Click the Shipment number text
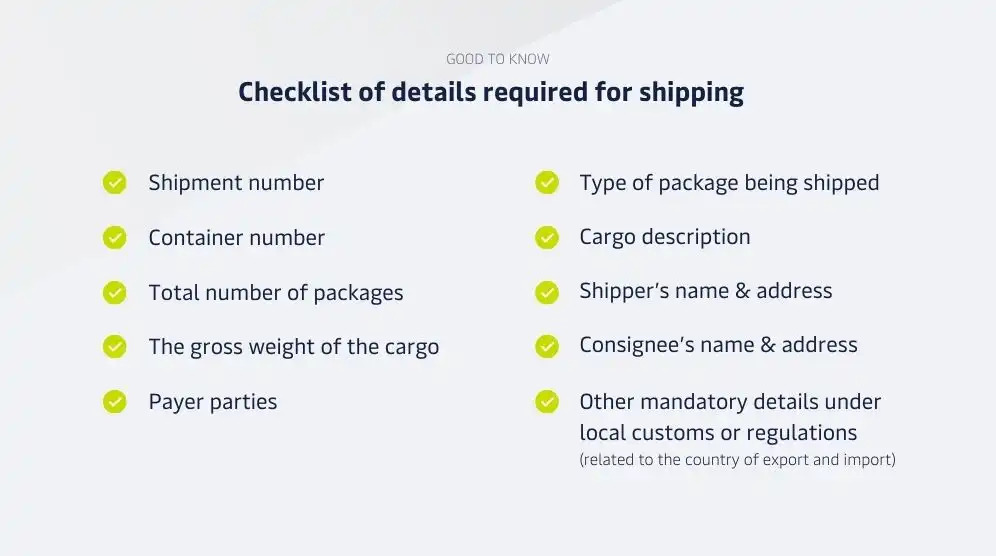 tap(236, 183)
